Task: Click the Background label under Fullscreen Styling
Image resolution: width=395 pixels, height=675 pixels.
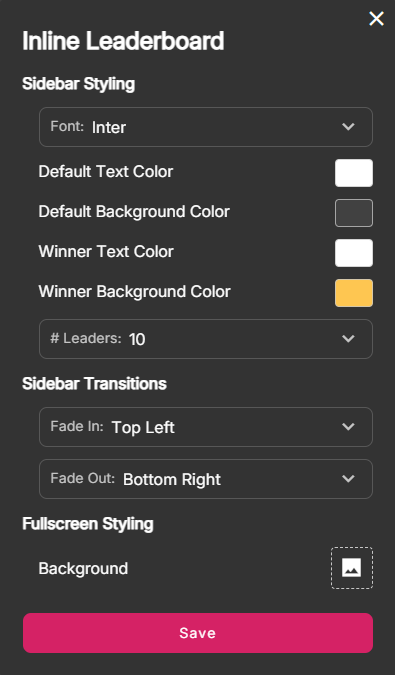Action: 83,569
